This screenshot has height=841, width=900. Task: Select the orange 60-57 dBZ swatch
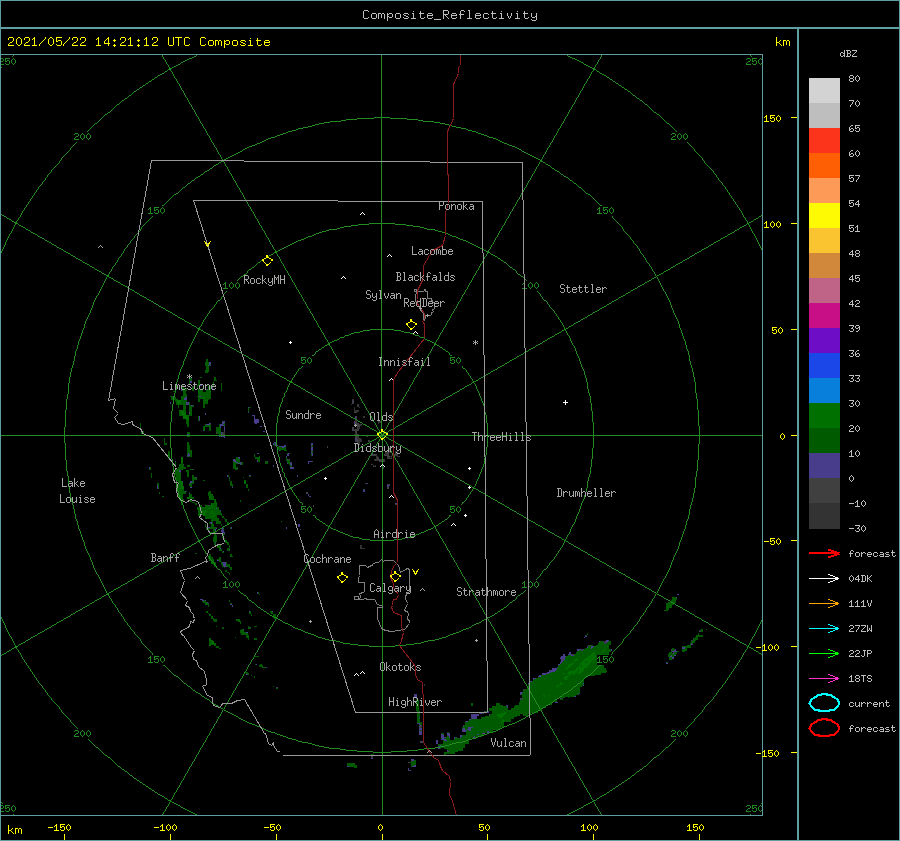(x=824, y=166)
